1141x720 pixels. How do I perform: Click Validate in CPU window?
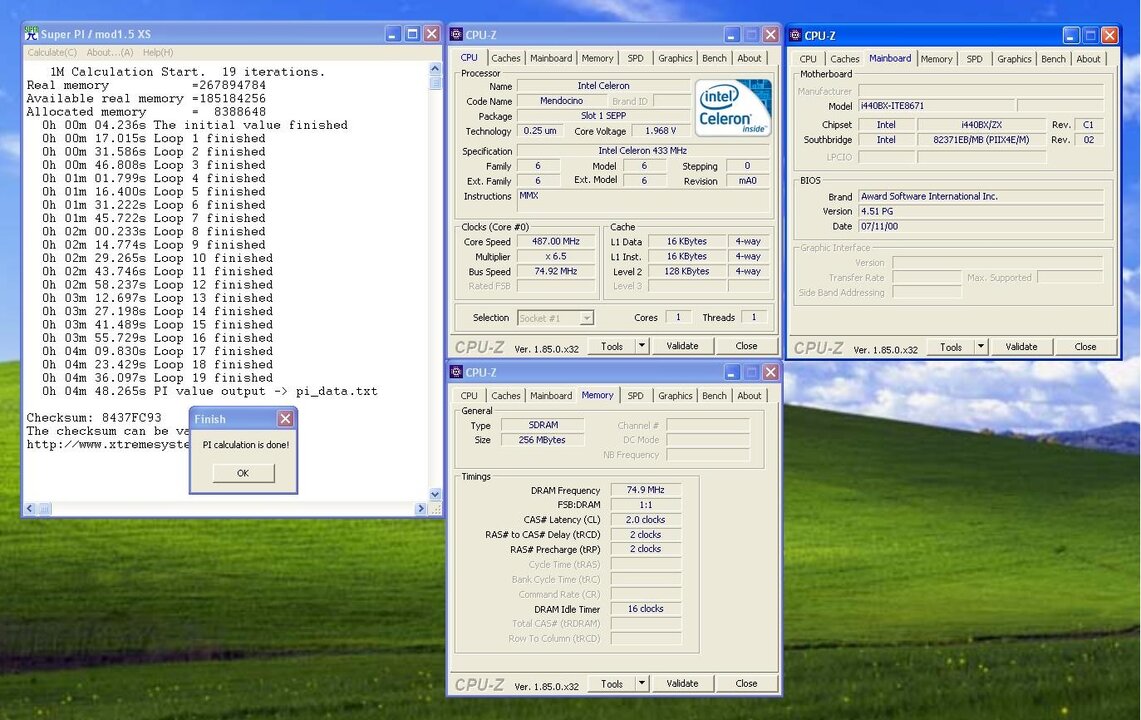683,347
